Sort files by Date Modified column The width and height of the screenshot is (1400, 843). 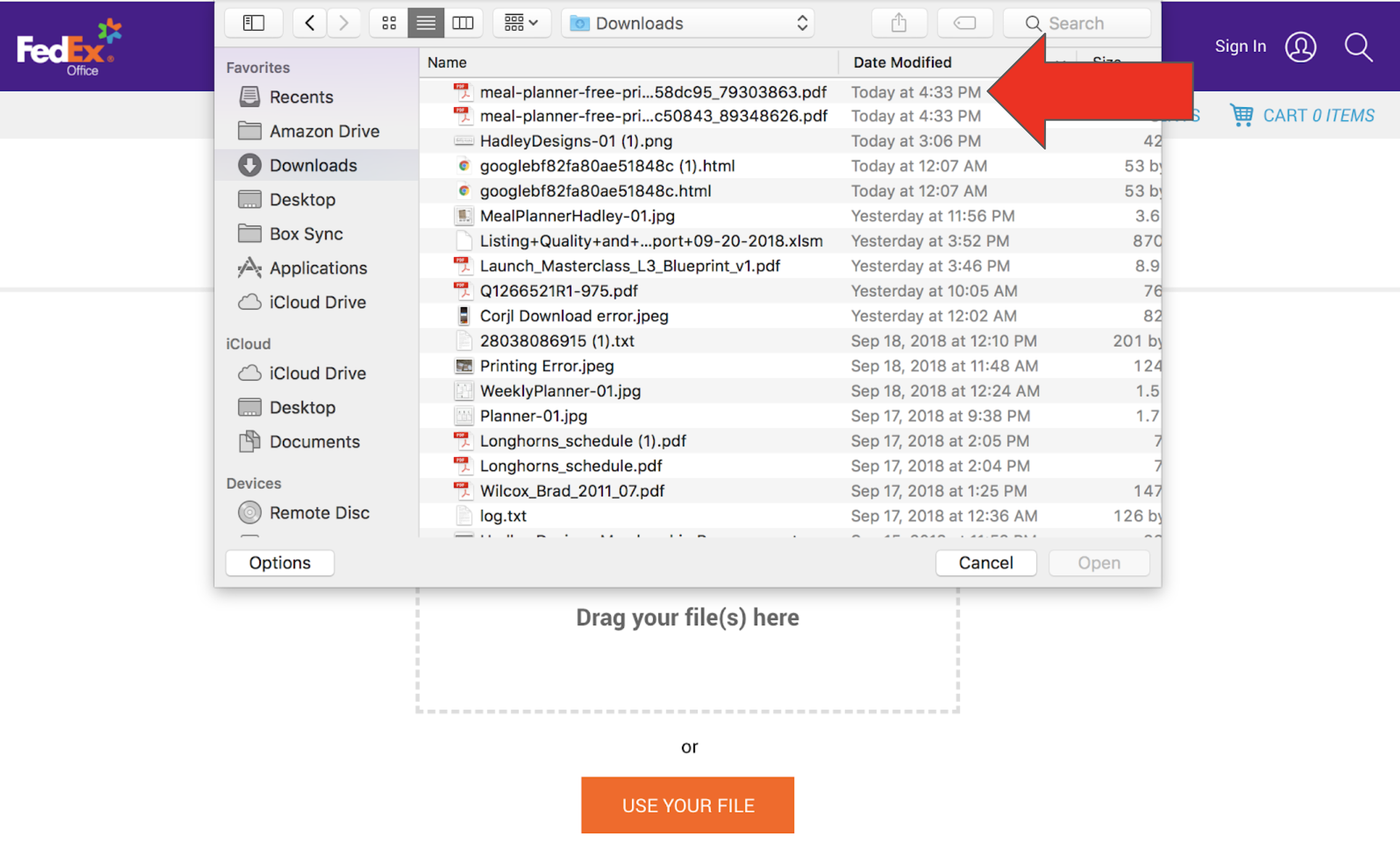pos(901,62)
